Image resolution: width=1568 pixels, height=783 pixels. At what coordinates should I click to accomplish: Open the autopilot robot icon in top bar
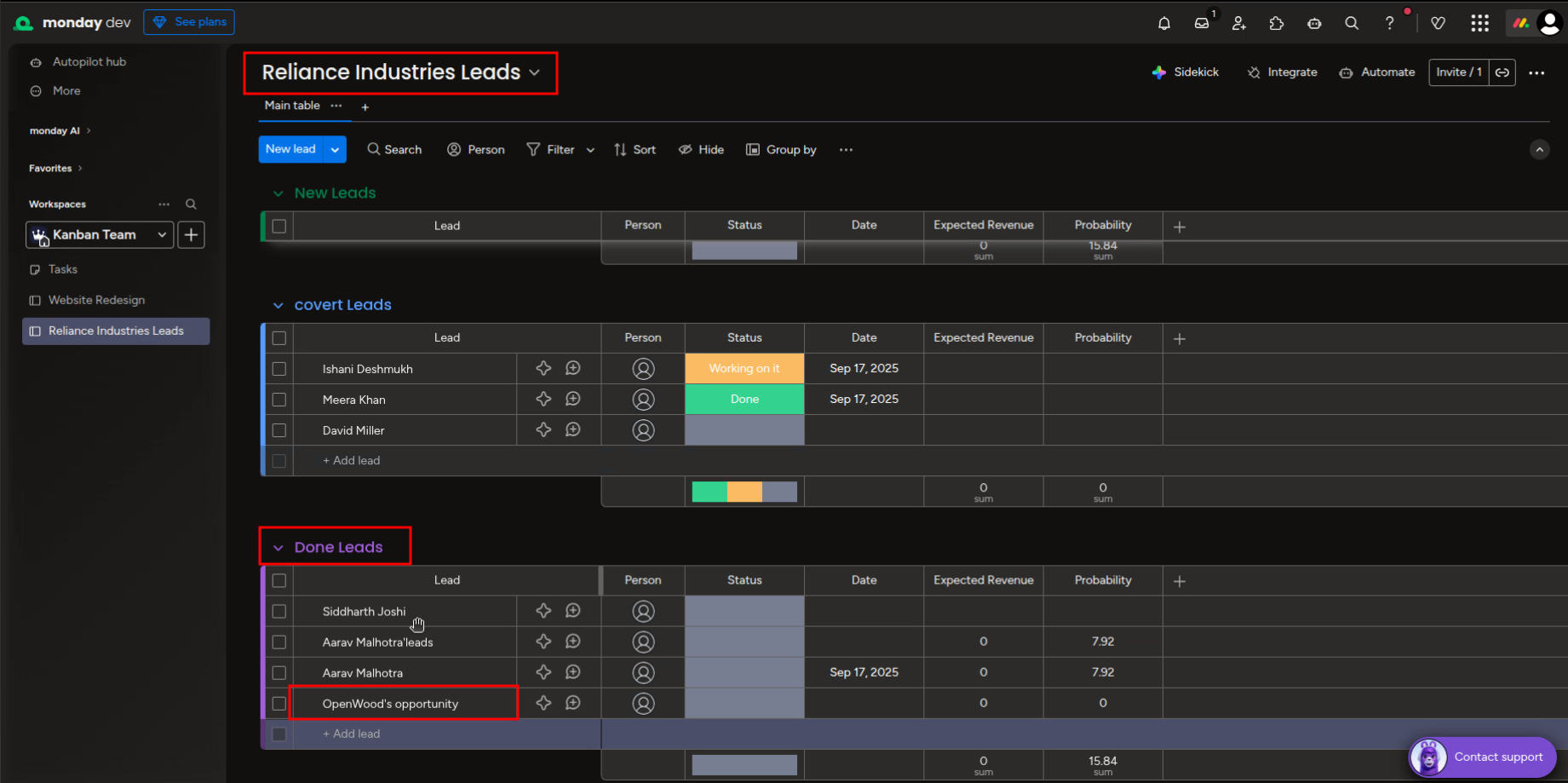[x=1314, y=23]
